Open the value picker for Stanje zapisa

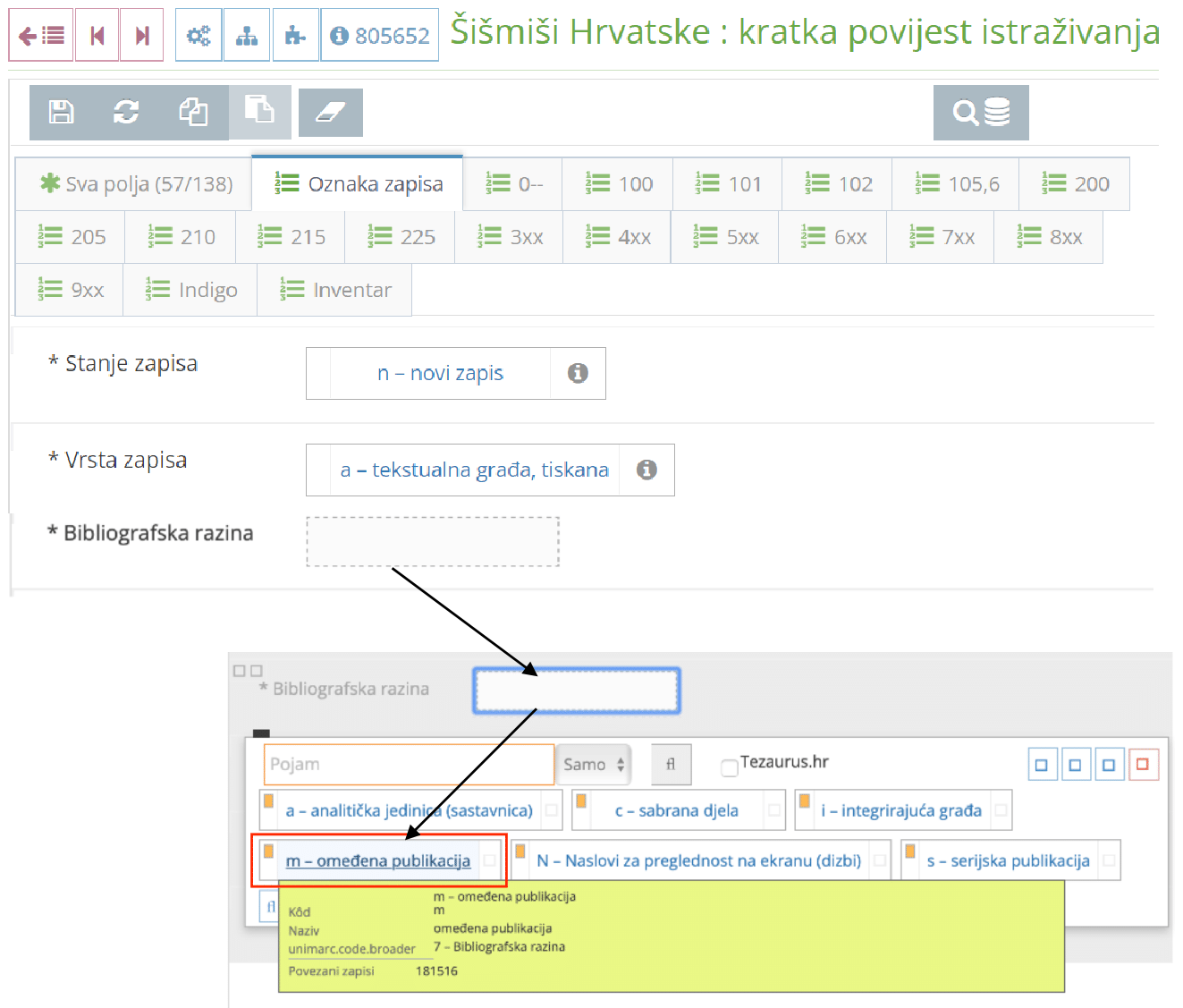tap(442, 373)
